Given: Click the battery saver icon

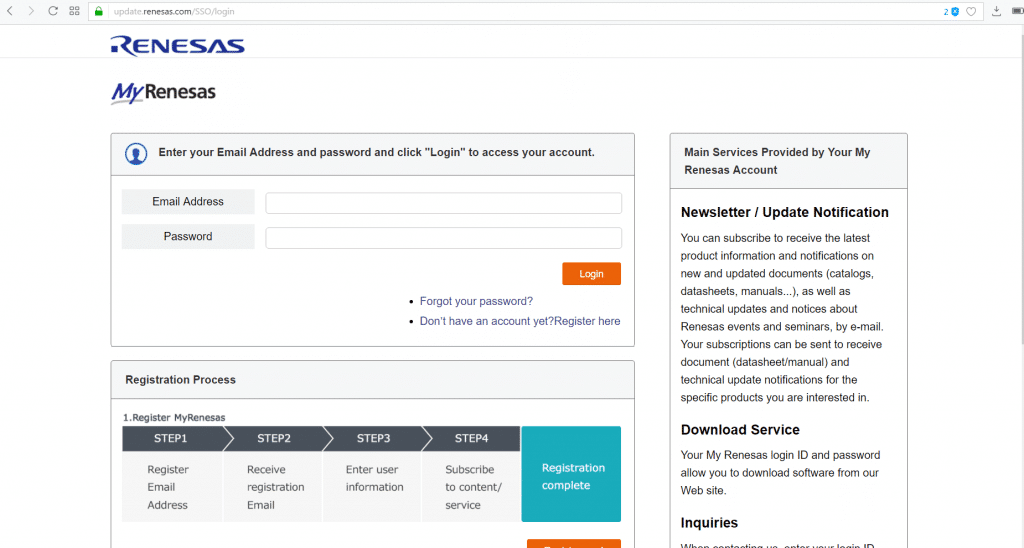Looking at the screenshot, I should pyautogui.click(x=1018, y=12).
